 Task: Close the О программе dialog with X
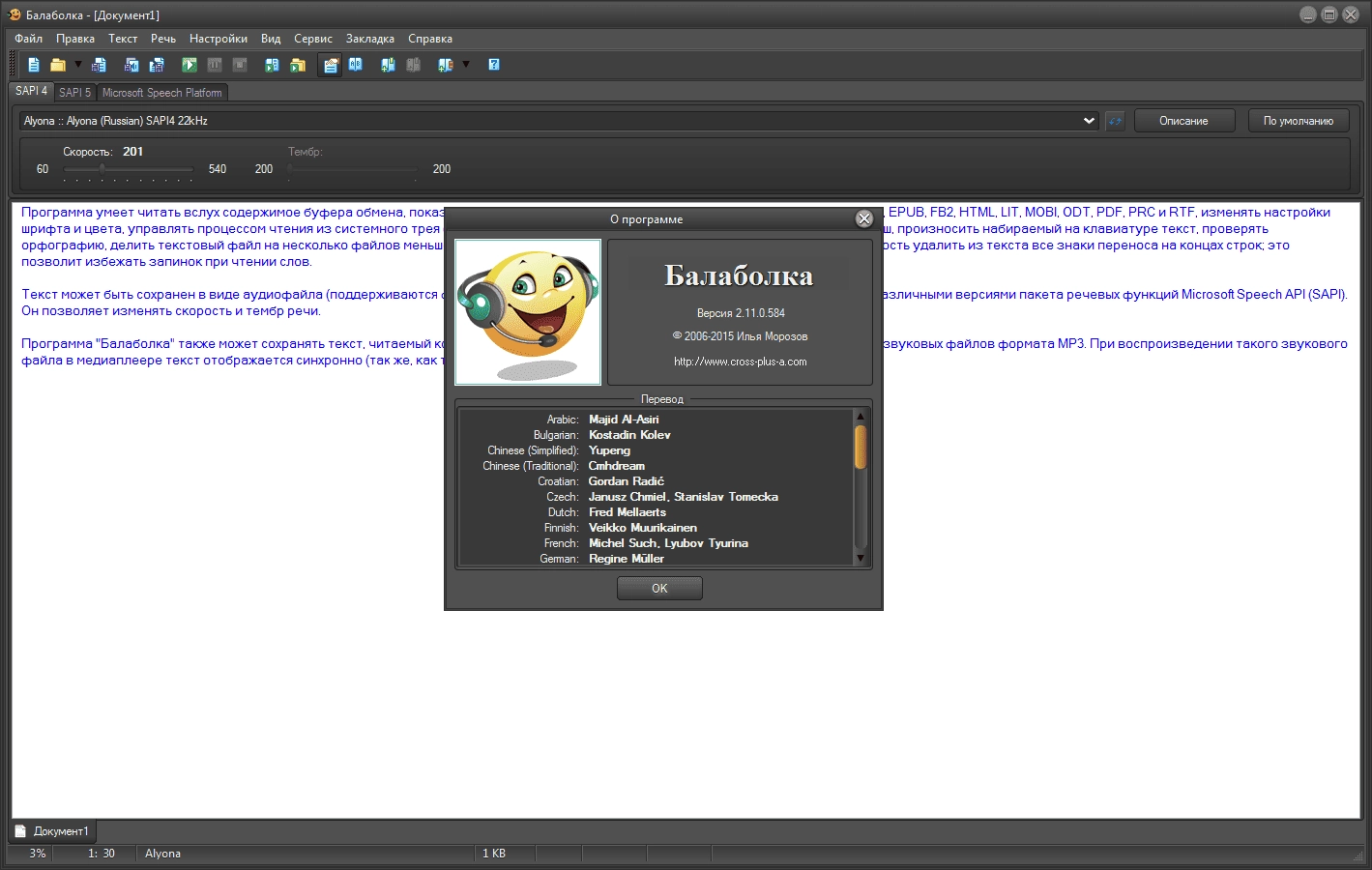[x=864, y=219]
